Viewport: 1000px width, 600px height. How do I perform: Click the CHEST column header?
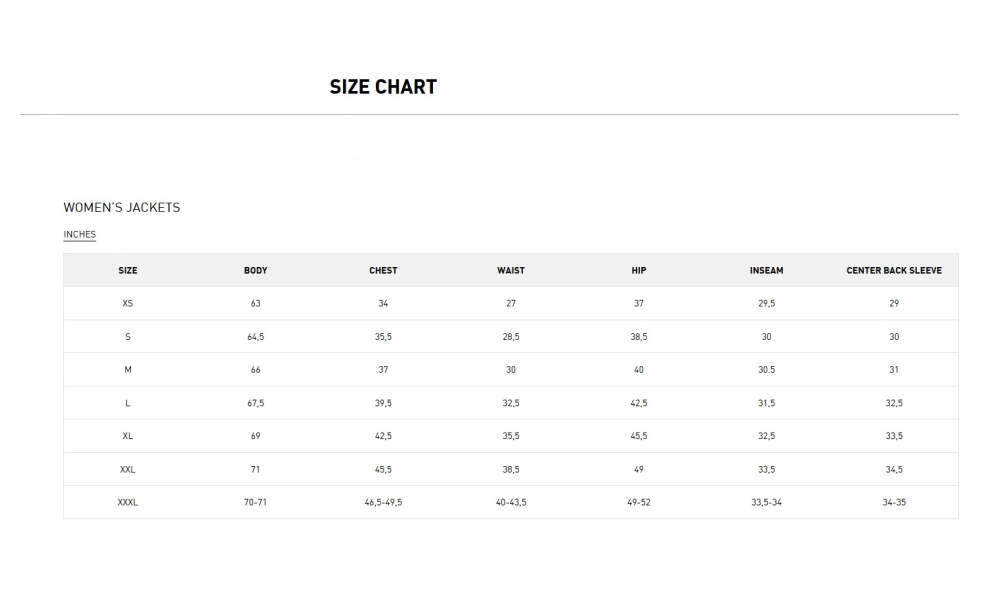(x=383, y=270)
